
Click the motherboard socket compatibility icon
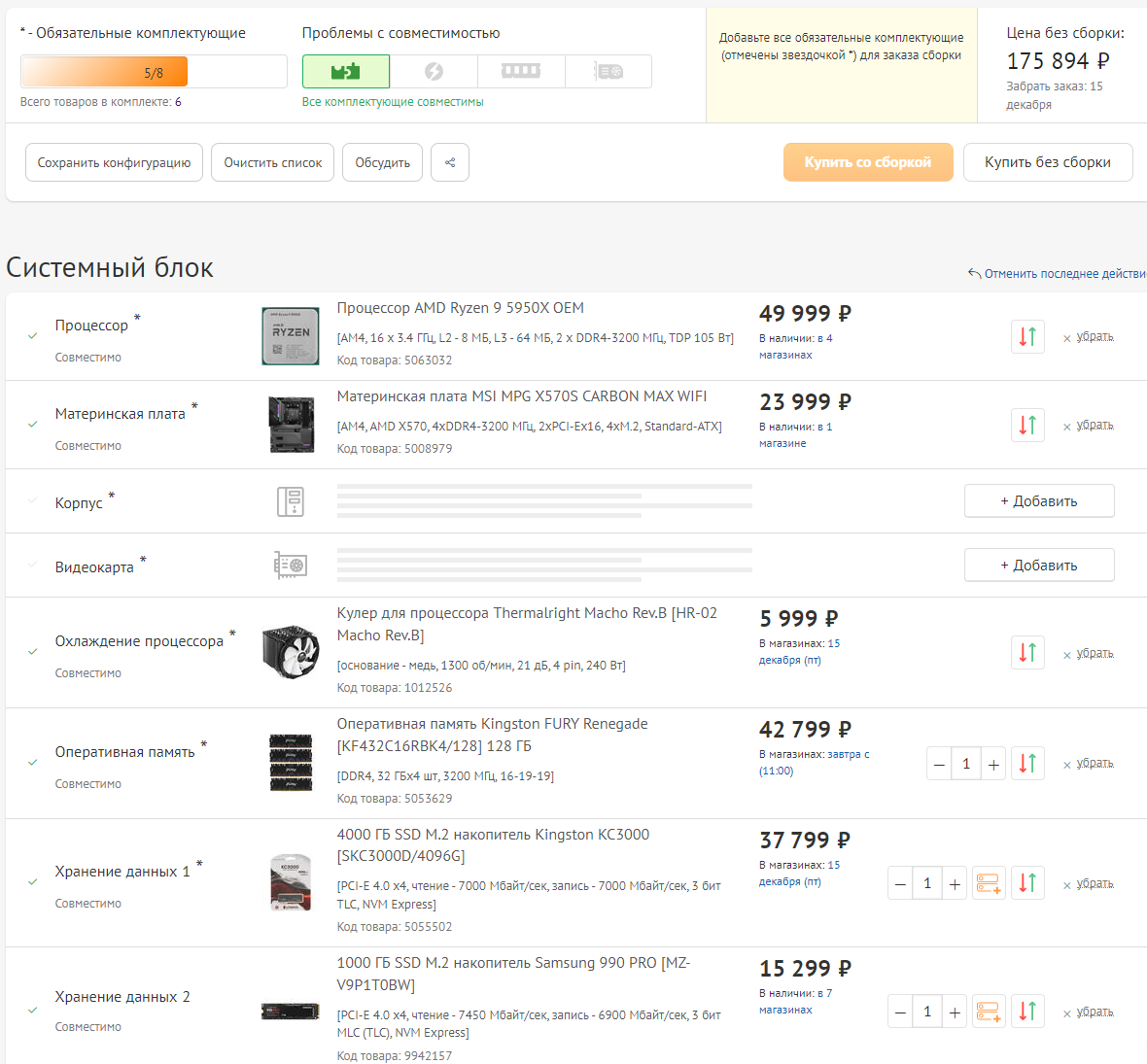coord(346,72)
